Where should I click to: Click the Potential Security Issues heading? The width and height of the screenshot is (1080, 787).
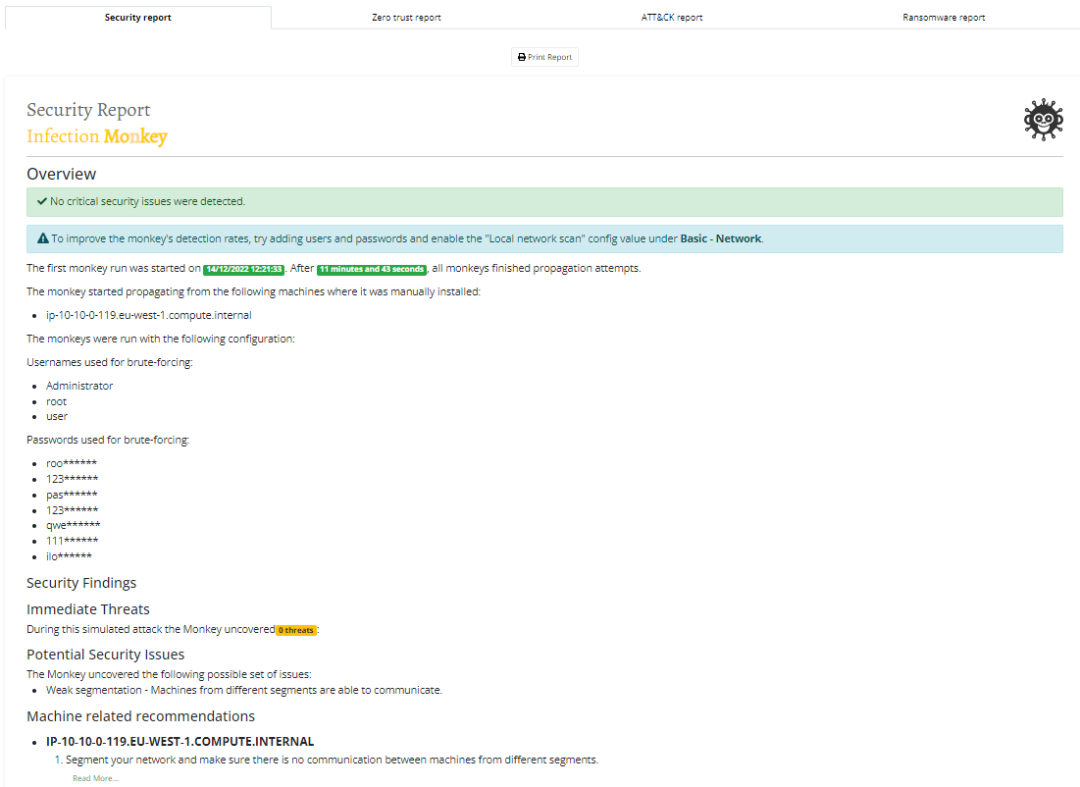[x=105, y=655]
